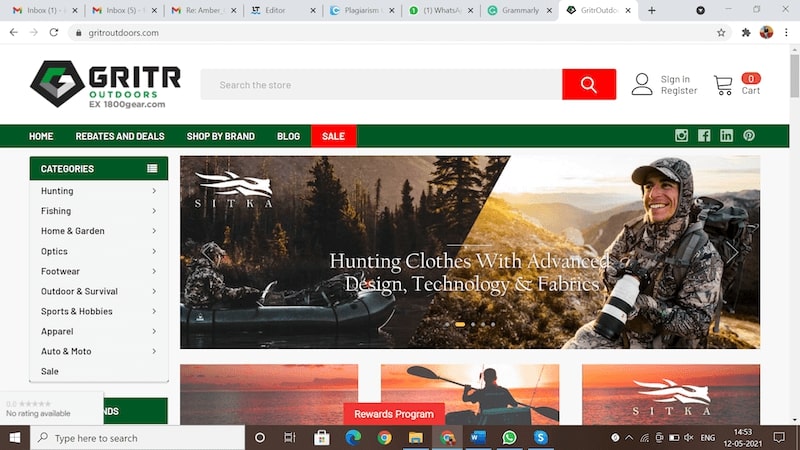Bookmark page with the star icon

coord(721,33)
